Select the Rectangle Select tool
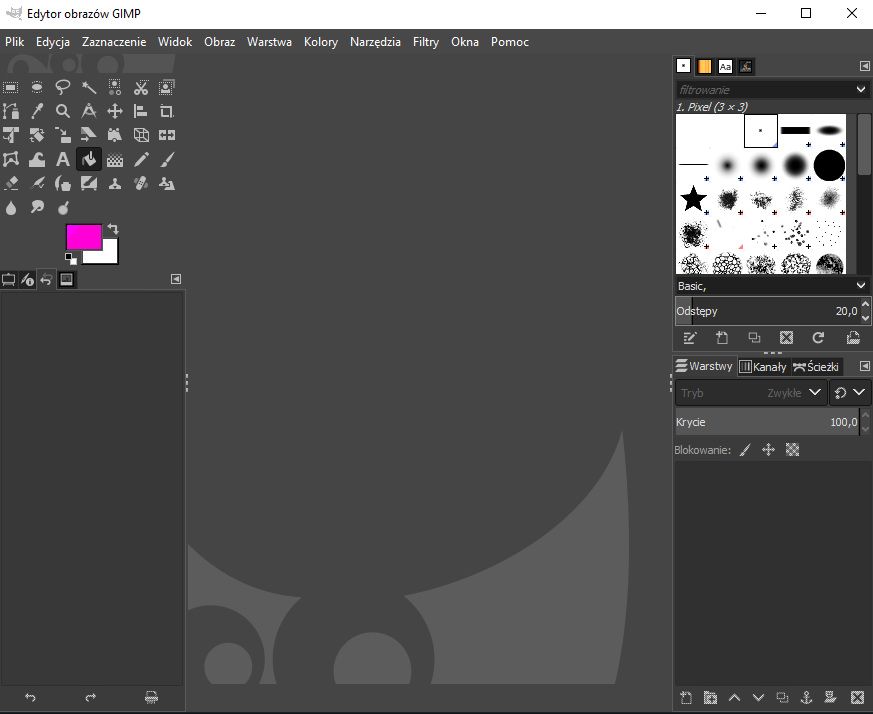Screen dimensions: 873x714 click(x=11, y=87)
